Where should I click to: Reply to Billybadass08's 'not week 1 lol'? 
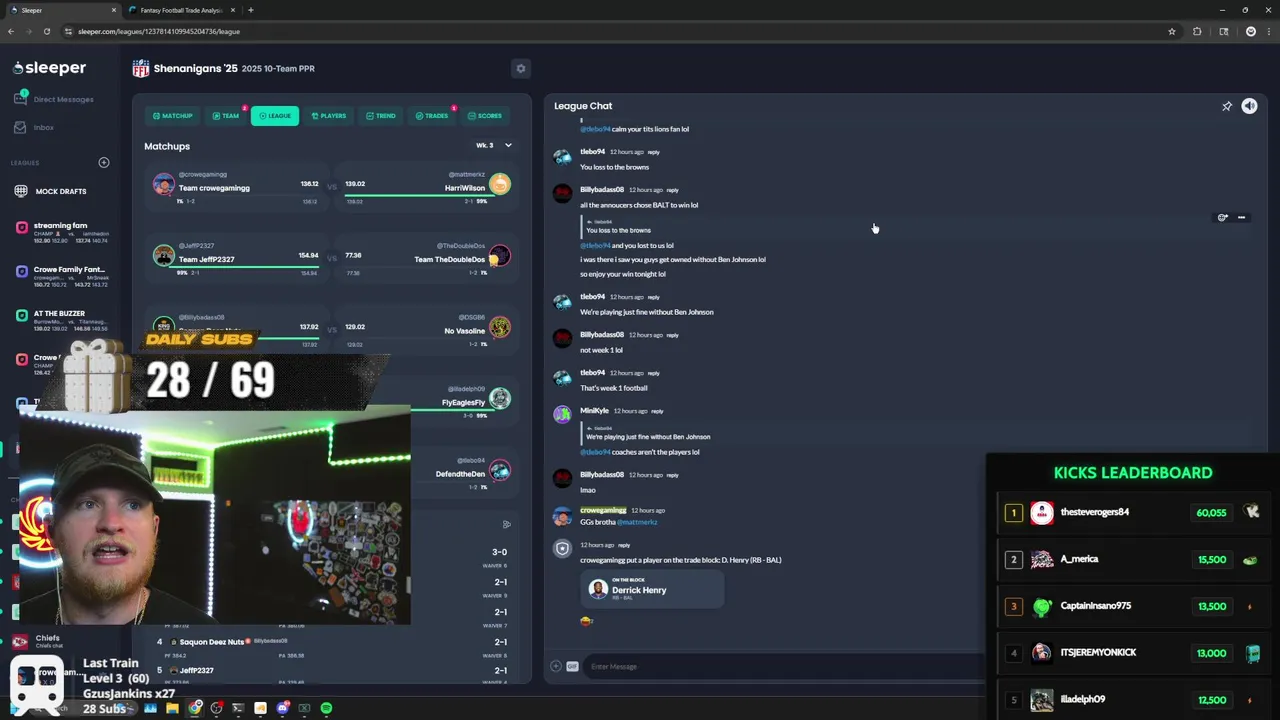click(672, 335)
